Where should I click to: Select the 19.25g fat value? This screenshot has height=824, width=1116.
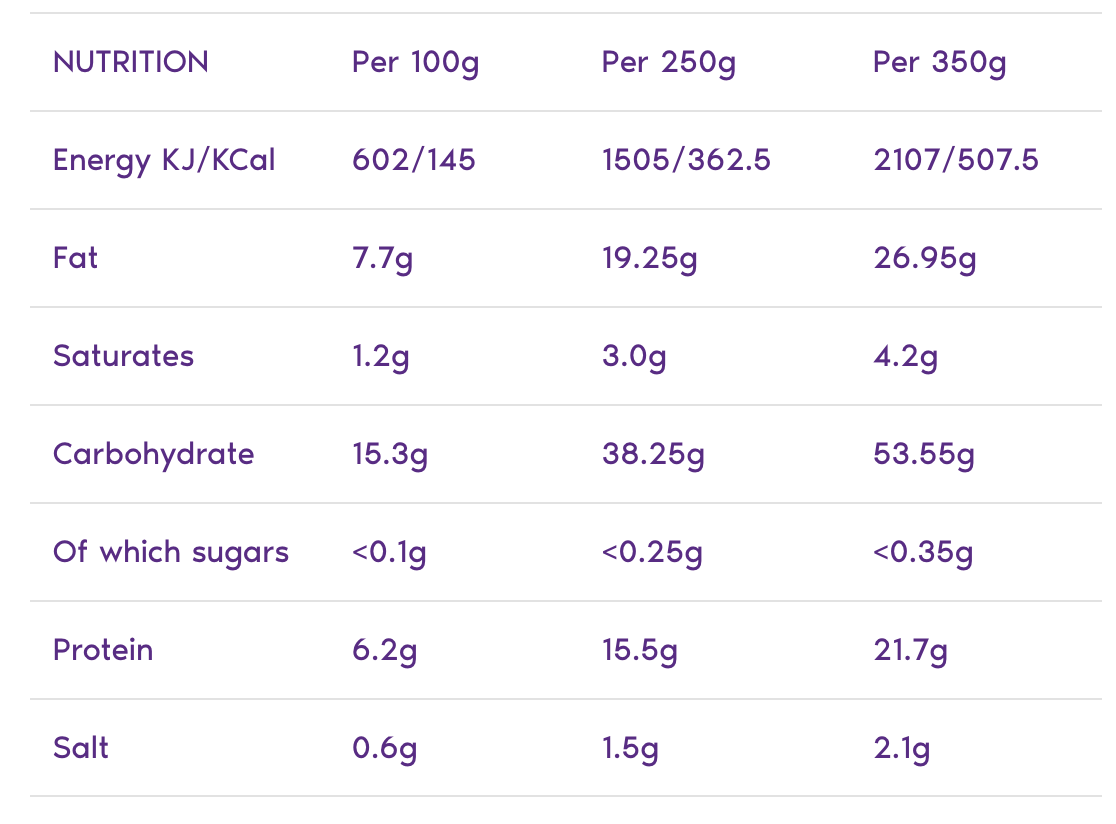pyautogui.click(x=650, y=258)
